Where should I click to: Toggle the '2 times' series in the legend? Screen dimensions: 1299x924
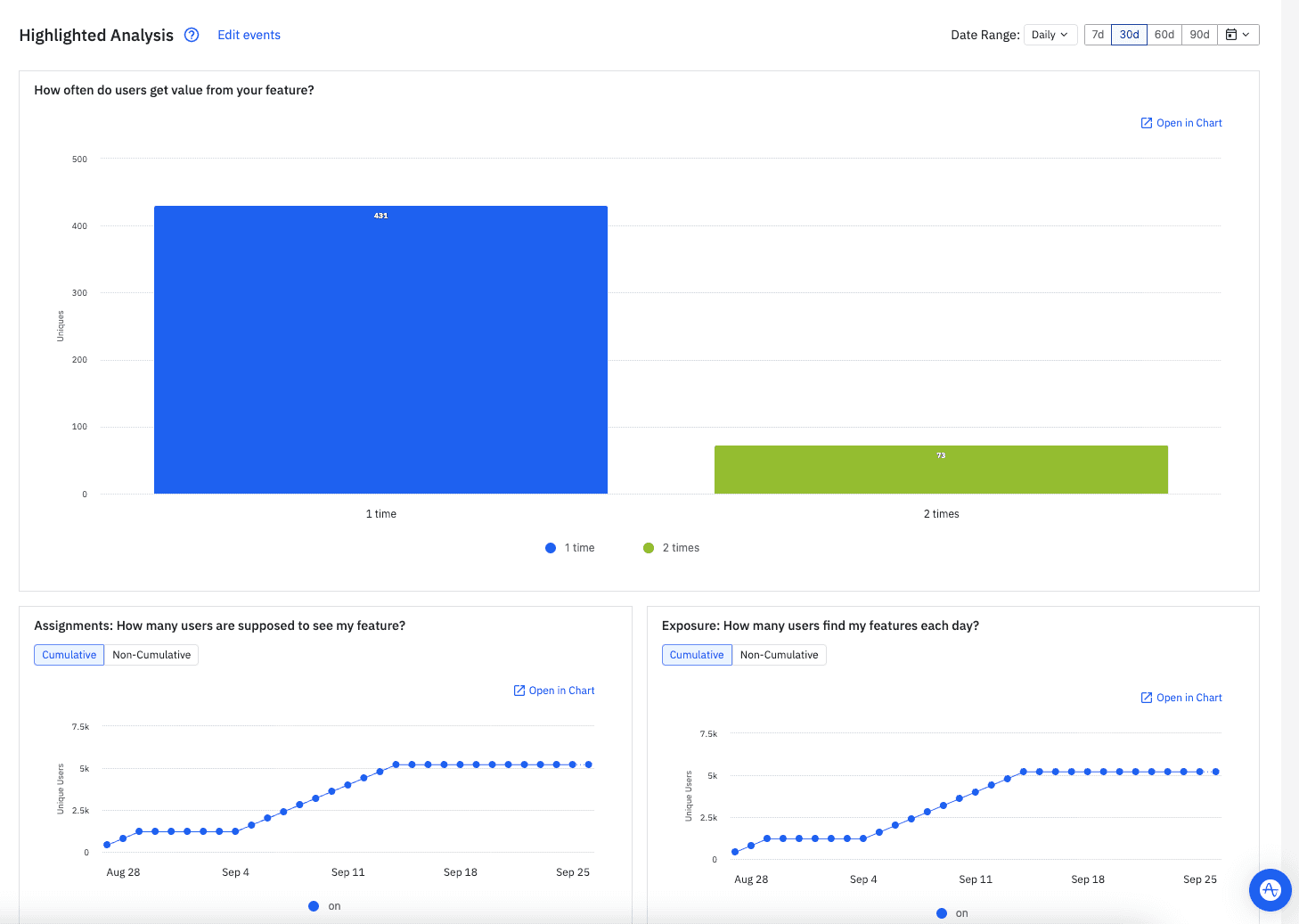coord(671,547)
